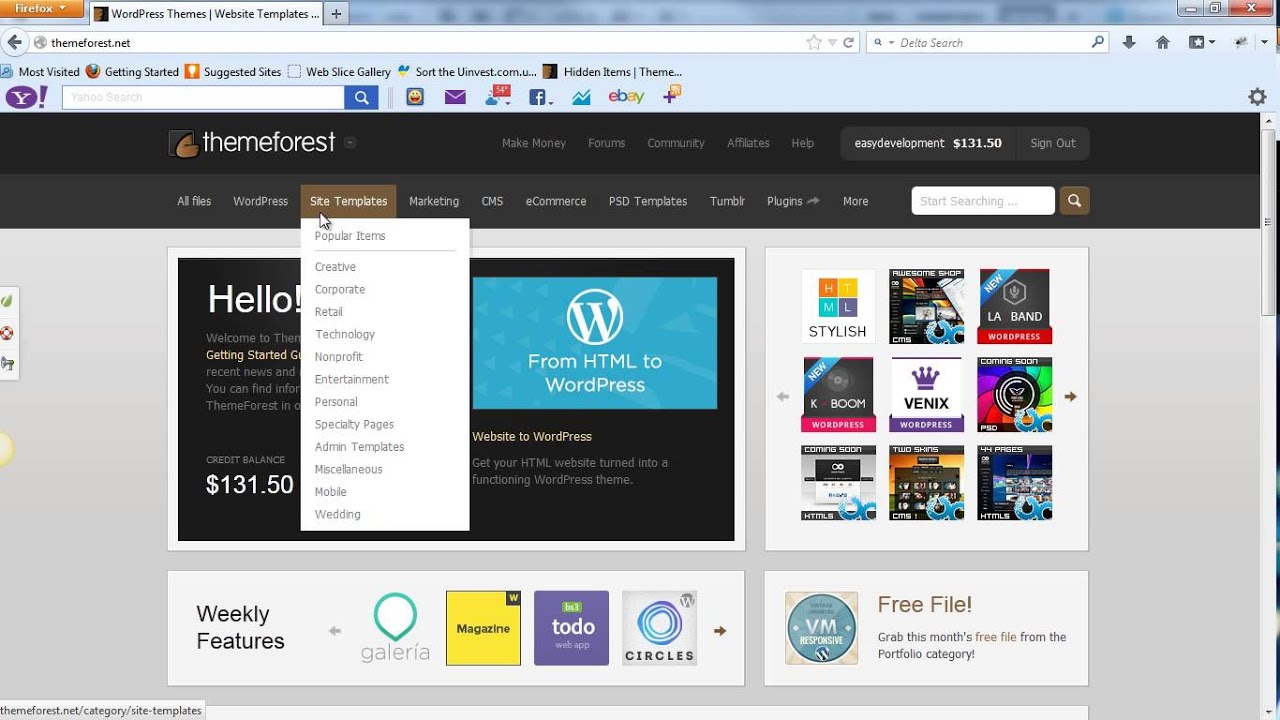Image resolution: width=1280 pixels, height=720 pixels.
Task: Open the Nonprofit category entry
Action: tap(338, 357)
